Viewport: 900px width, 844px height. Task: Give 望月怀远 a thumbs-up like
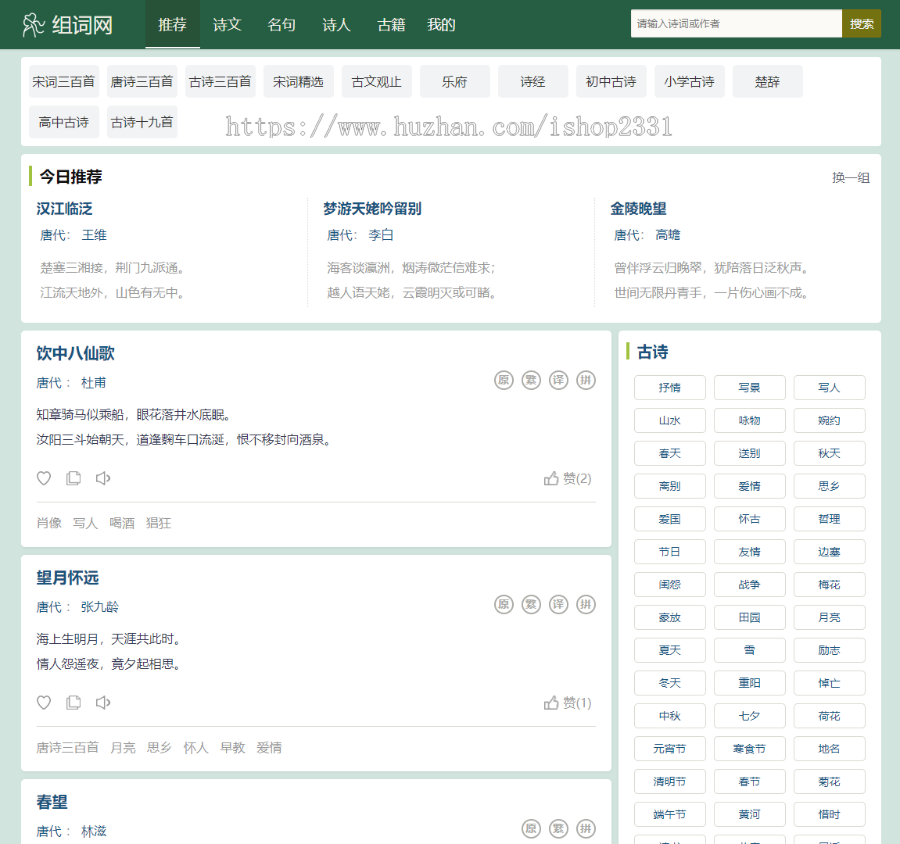tap(551, 702)
